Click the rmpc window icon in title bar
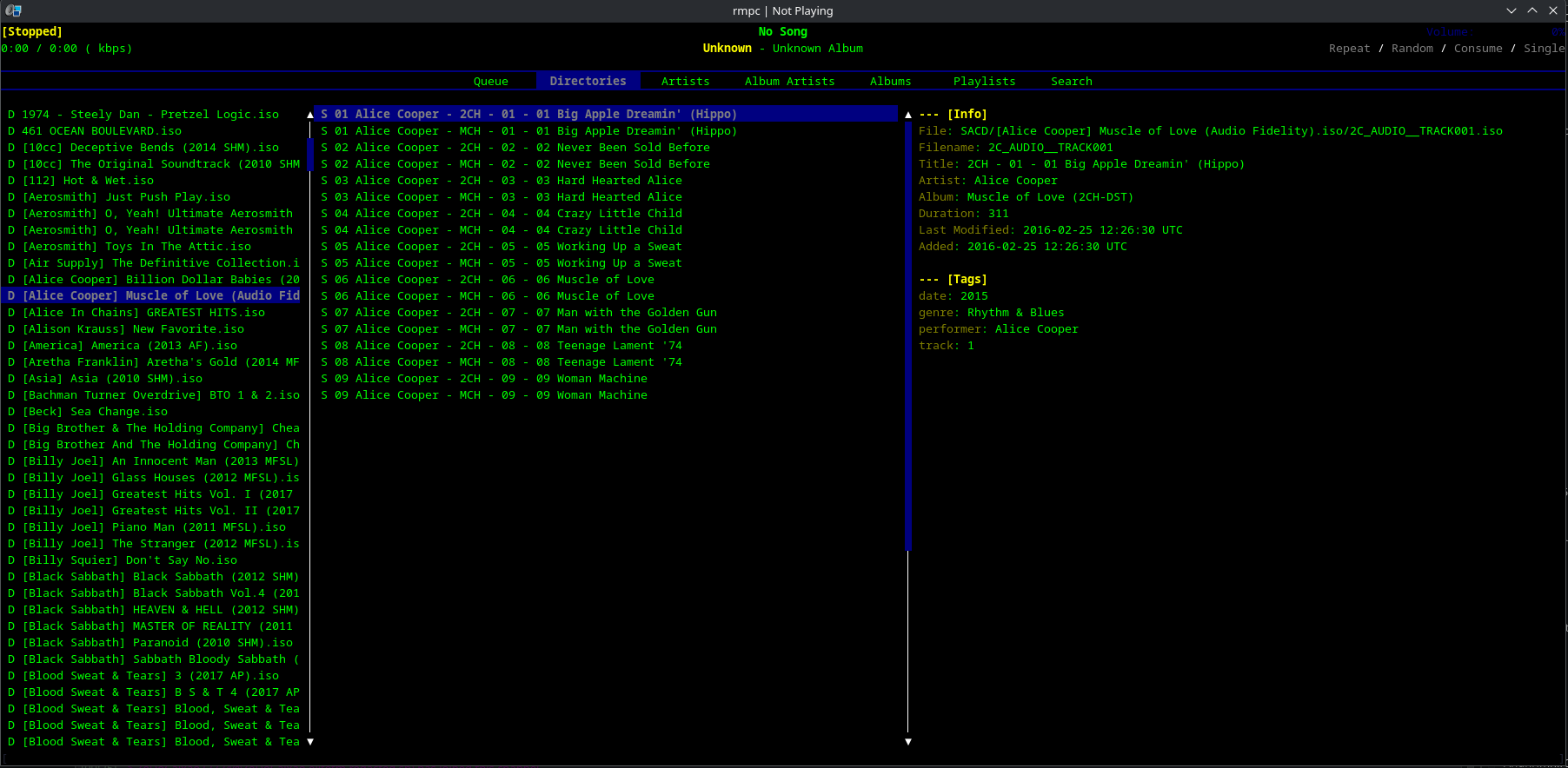The height and width of the screenshot is (768, 1568). pyautogui.click(x=13, y=10)
